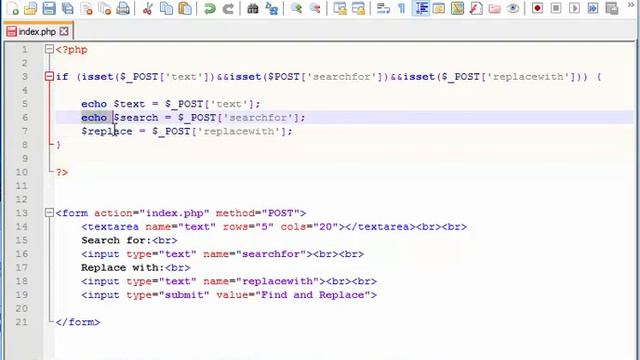
Task: Click line number 5 in the margin
Action: [x=24, y=104]
